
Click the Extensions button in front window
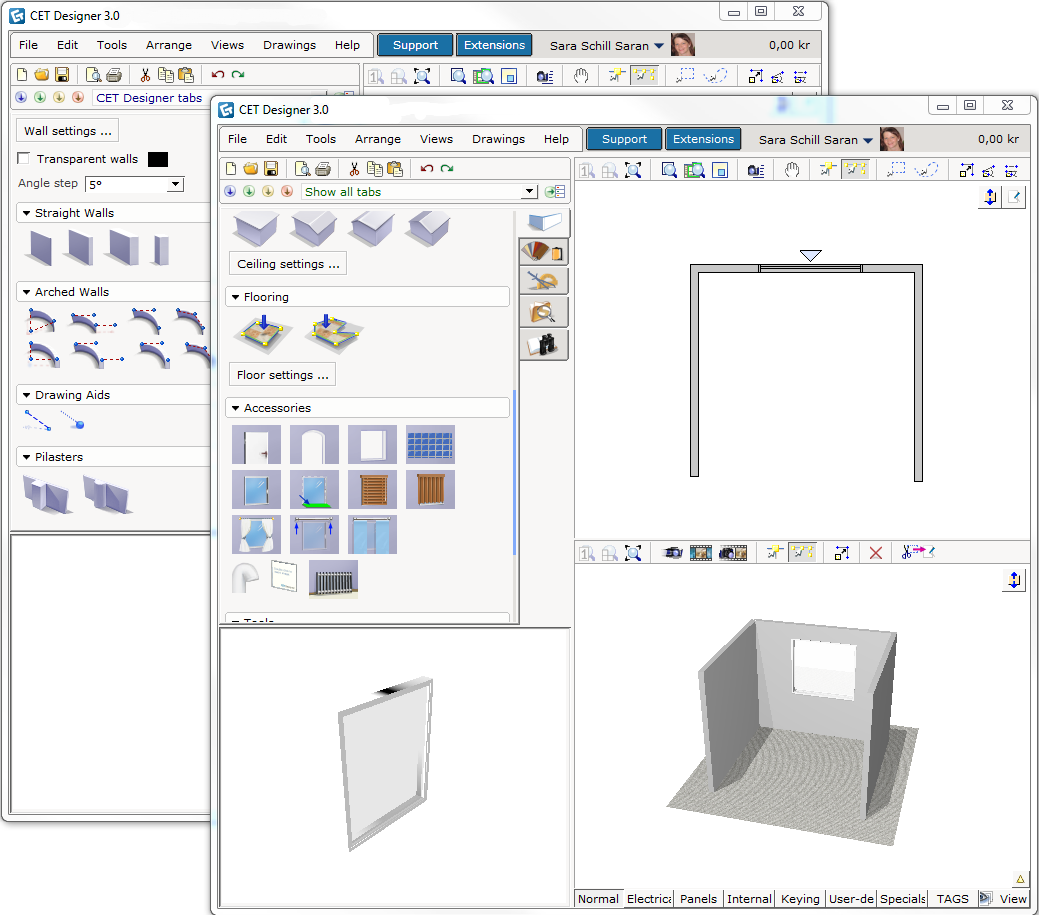[x=703, y=139]
